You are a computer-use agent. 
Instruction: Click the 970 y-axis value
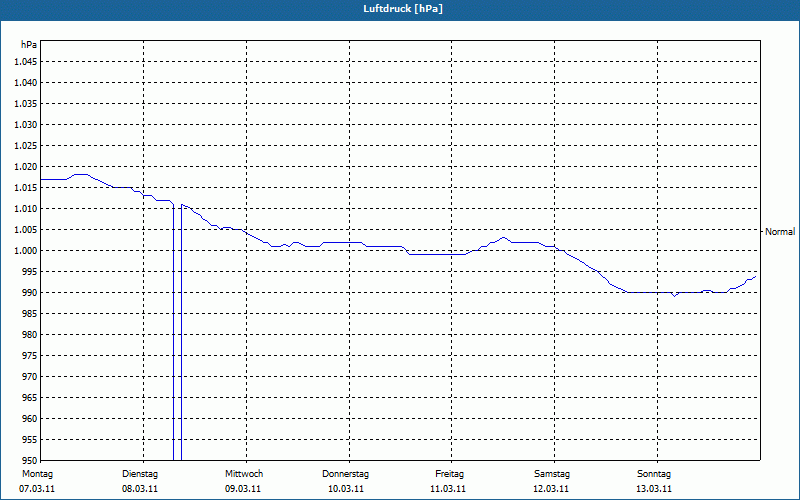pyautogui.click(x=30, y=377)
